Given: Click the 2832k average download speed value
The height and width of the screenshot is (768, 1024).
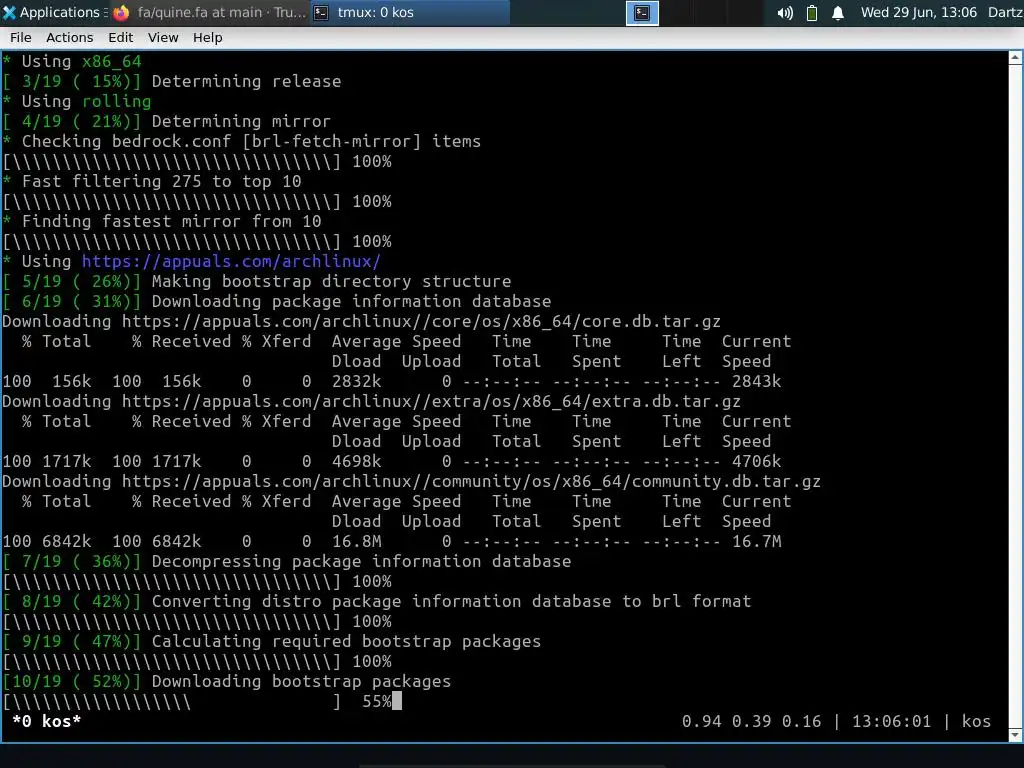Looking at the screenshot, I should [357, 381].
